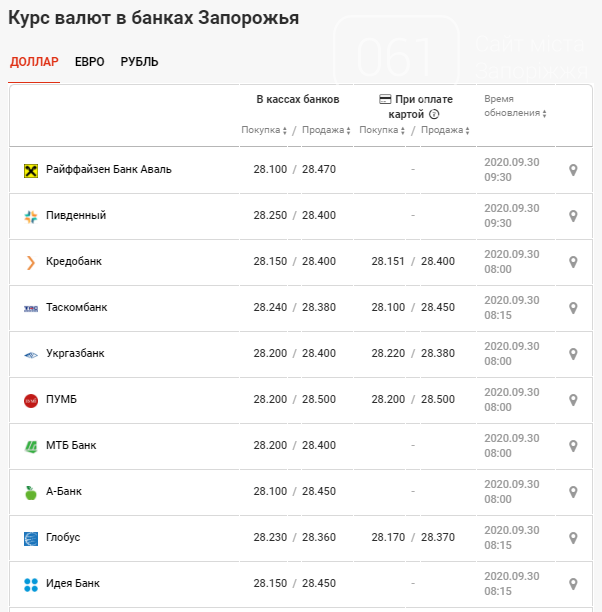Viewport: 602px width, 612px height.
Task: Sort by cash Продажа column
Action: pyautogui.click(x=326, y=130)
